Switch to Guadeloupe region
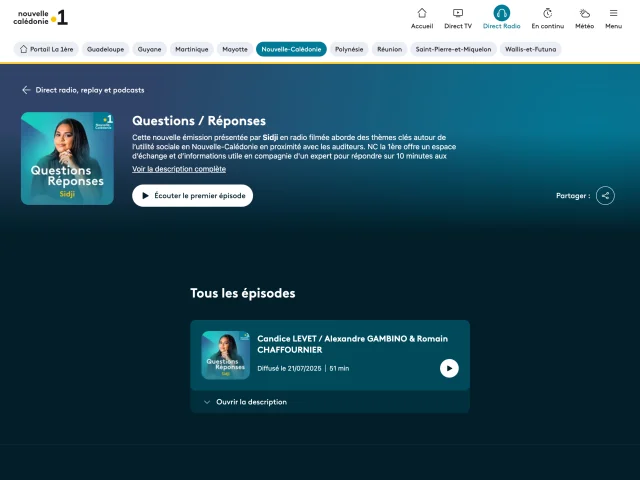Viewport: 640px width, 480px height. (105, 49)
